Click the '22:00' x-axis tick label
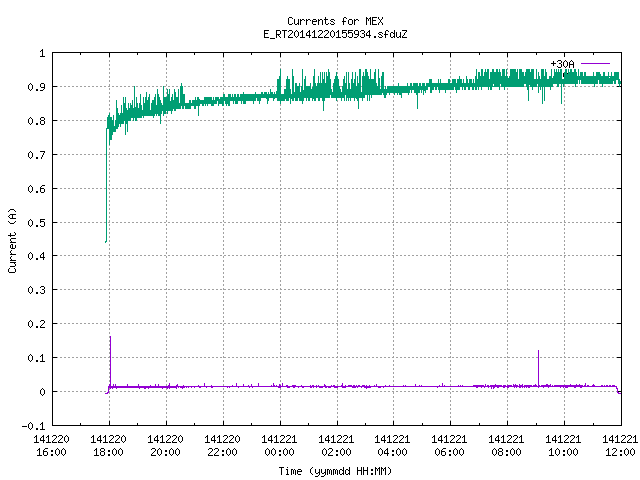 click(222, 452)
